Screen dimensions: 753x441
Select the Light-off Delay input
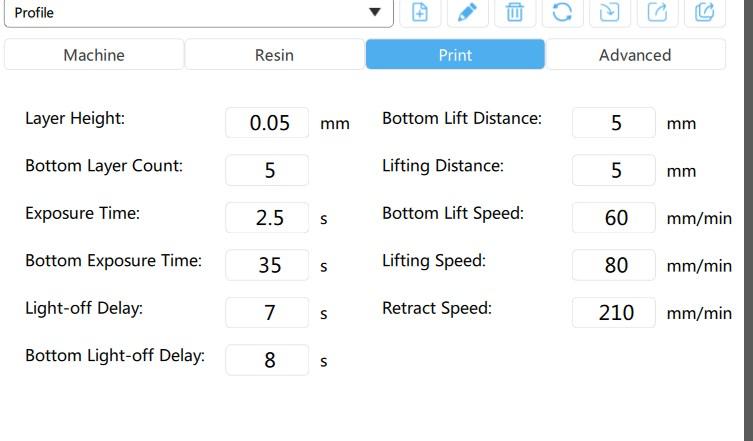pyautogui.click(x=267, y=313)
